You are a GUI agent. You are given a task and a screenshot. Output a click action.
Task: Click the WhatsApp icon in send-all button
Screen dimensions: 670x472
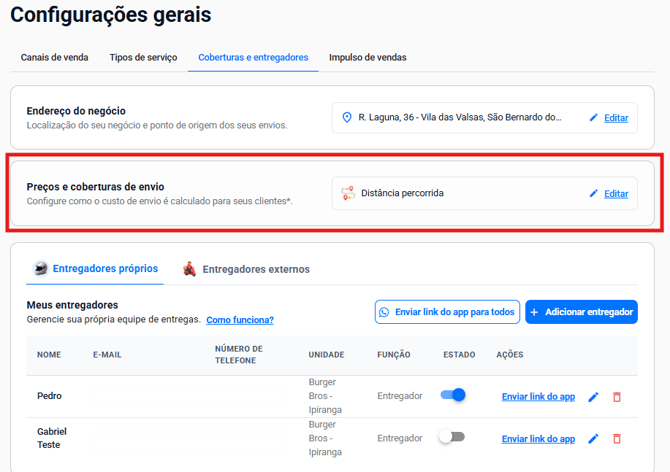tap(384, 312)
